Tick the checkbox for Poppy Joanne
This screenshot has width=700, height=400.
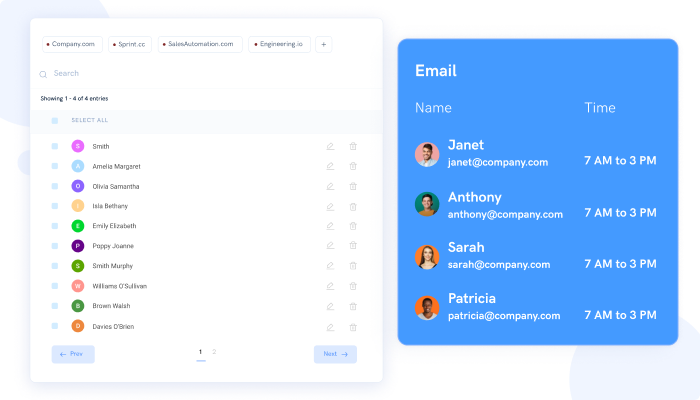54,246
